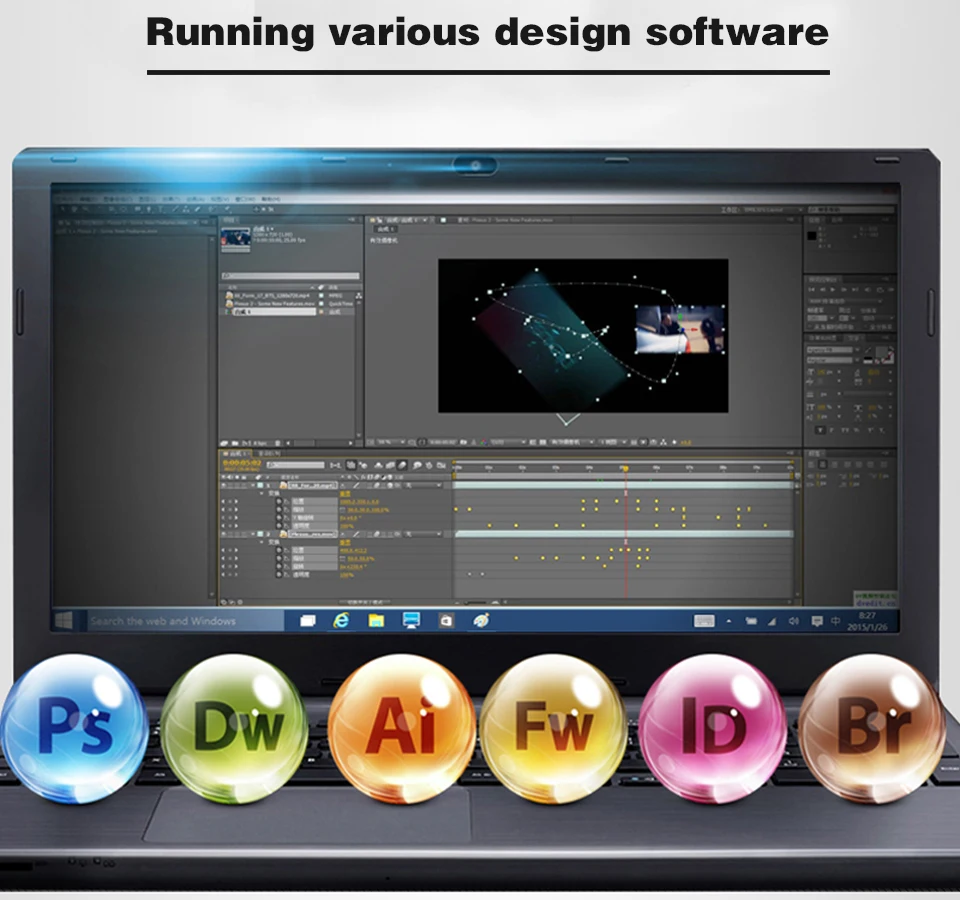Open the workspace dropdown at top right
The height and width of the screenshot is (900, 960).
773,210
